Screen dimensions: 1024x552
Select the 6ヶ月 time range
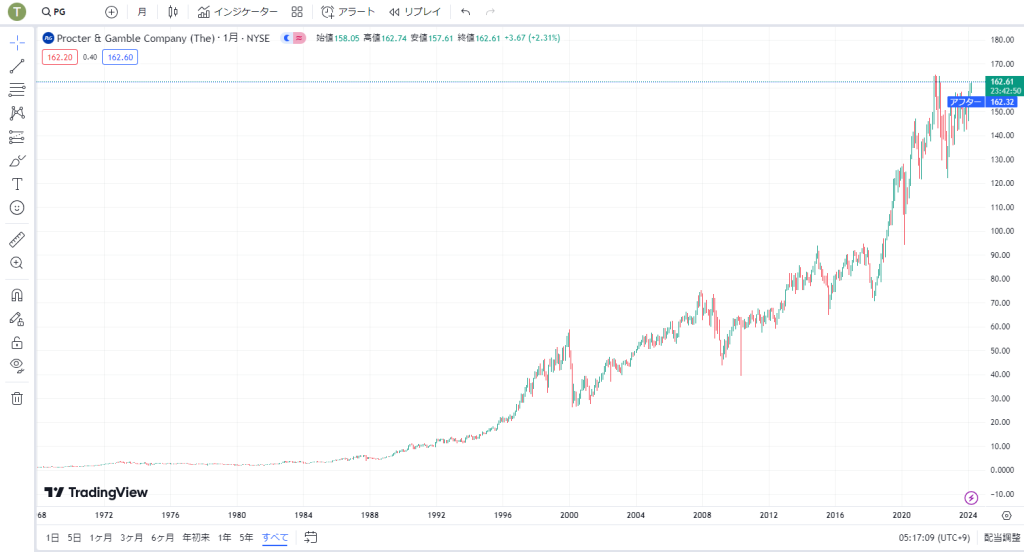[163, 538]
